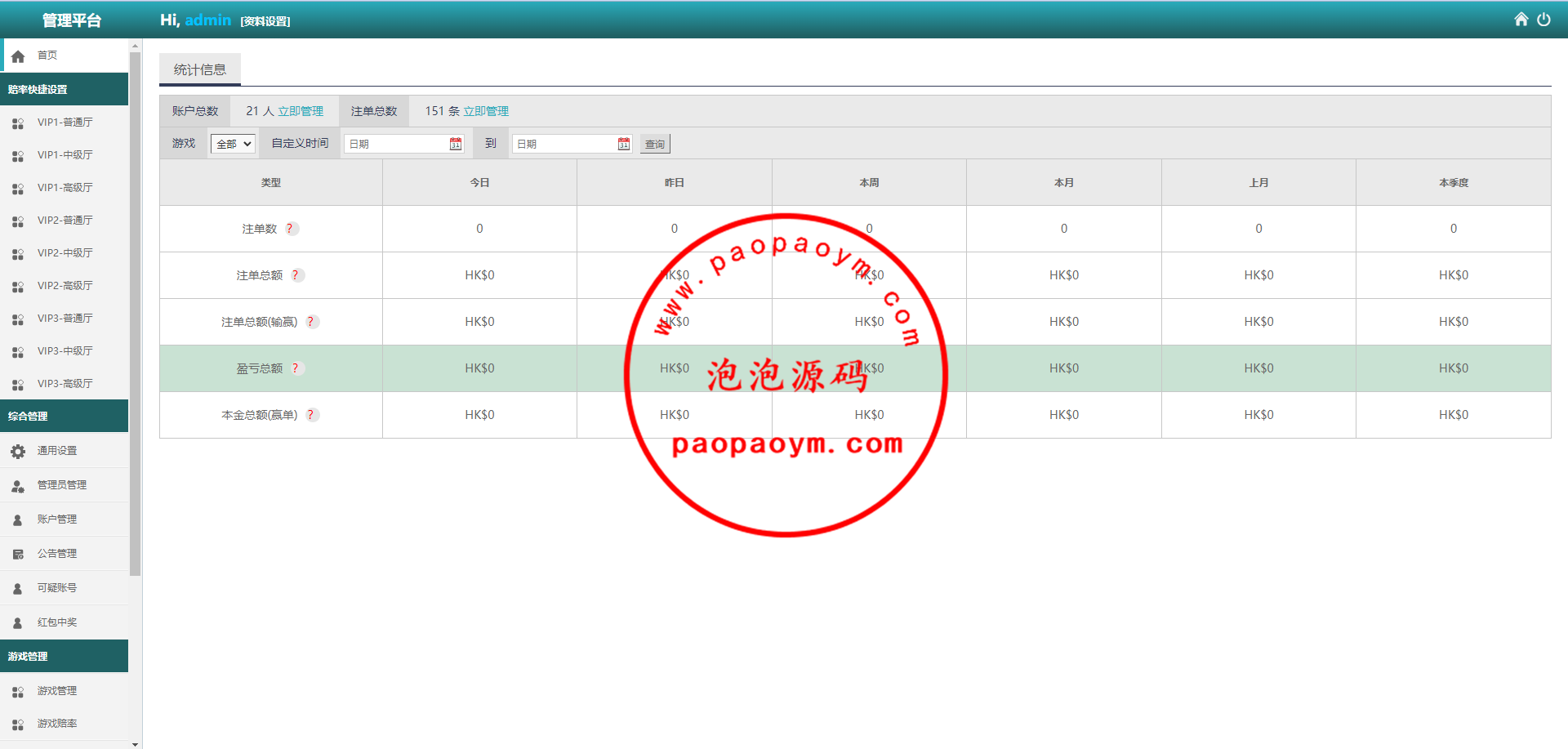Click the icon beside VIP2-普通厅
The height and width of the screenshot is (749, 1568).
coord(18,221)
